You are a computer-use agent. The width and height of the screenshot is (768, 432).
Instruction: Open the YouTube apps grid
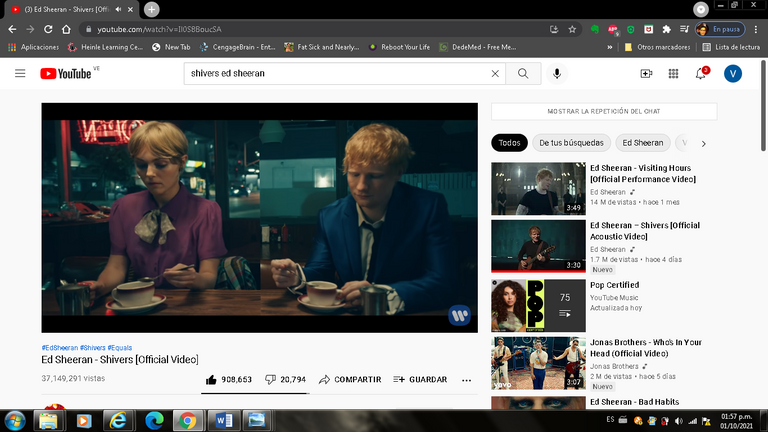(x=673, y=73)
